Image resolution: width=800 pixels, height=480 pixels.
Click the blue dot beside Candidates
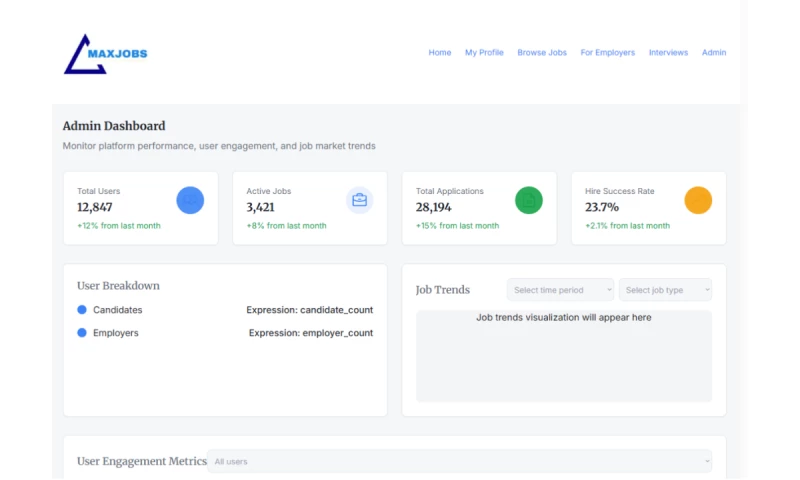(82, 310)
